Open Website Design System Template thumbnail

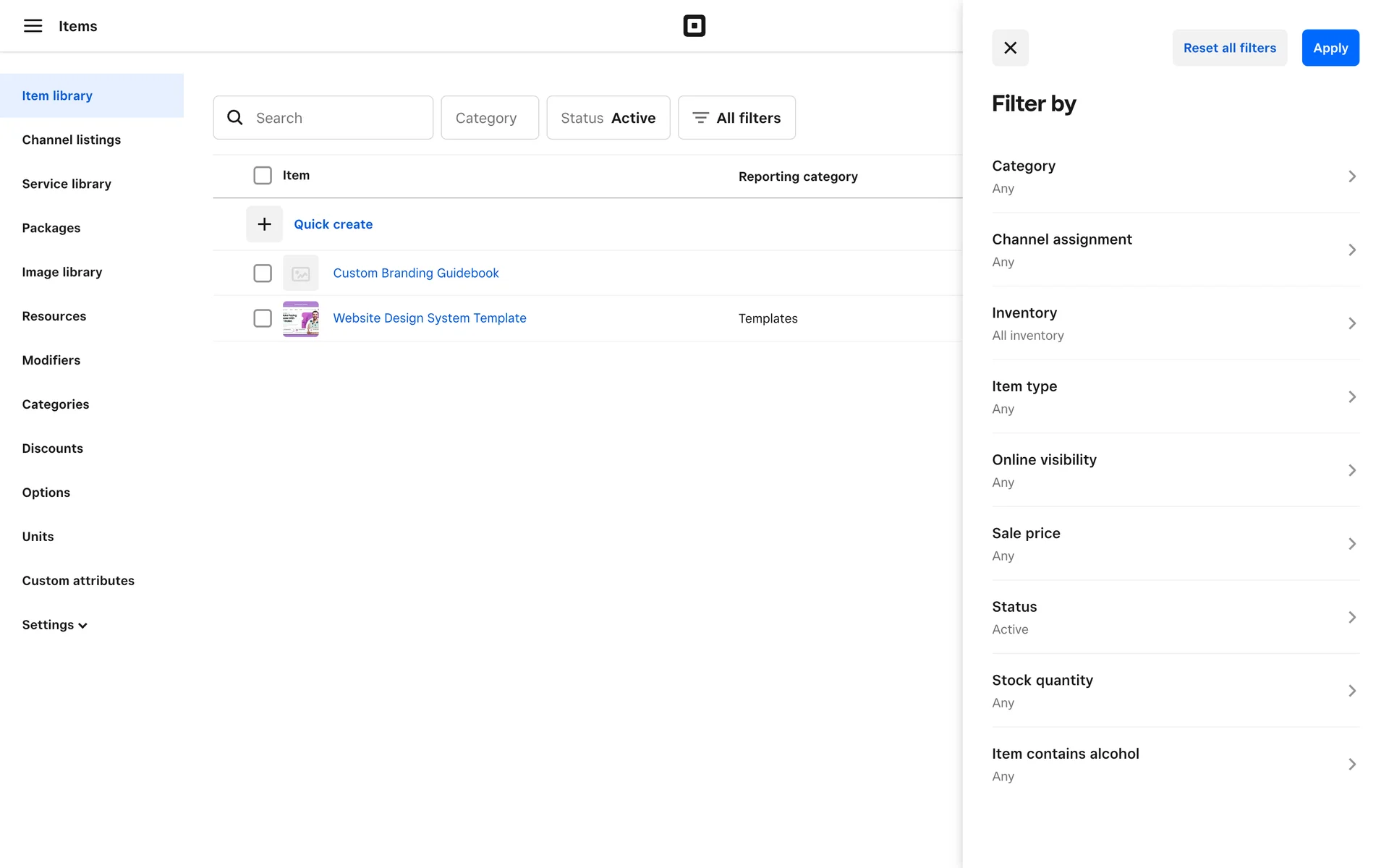click(300, 319)
